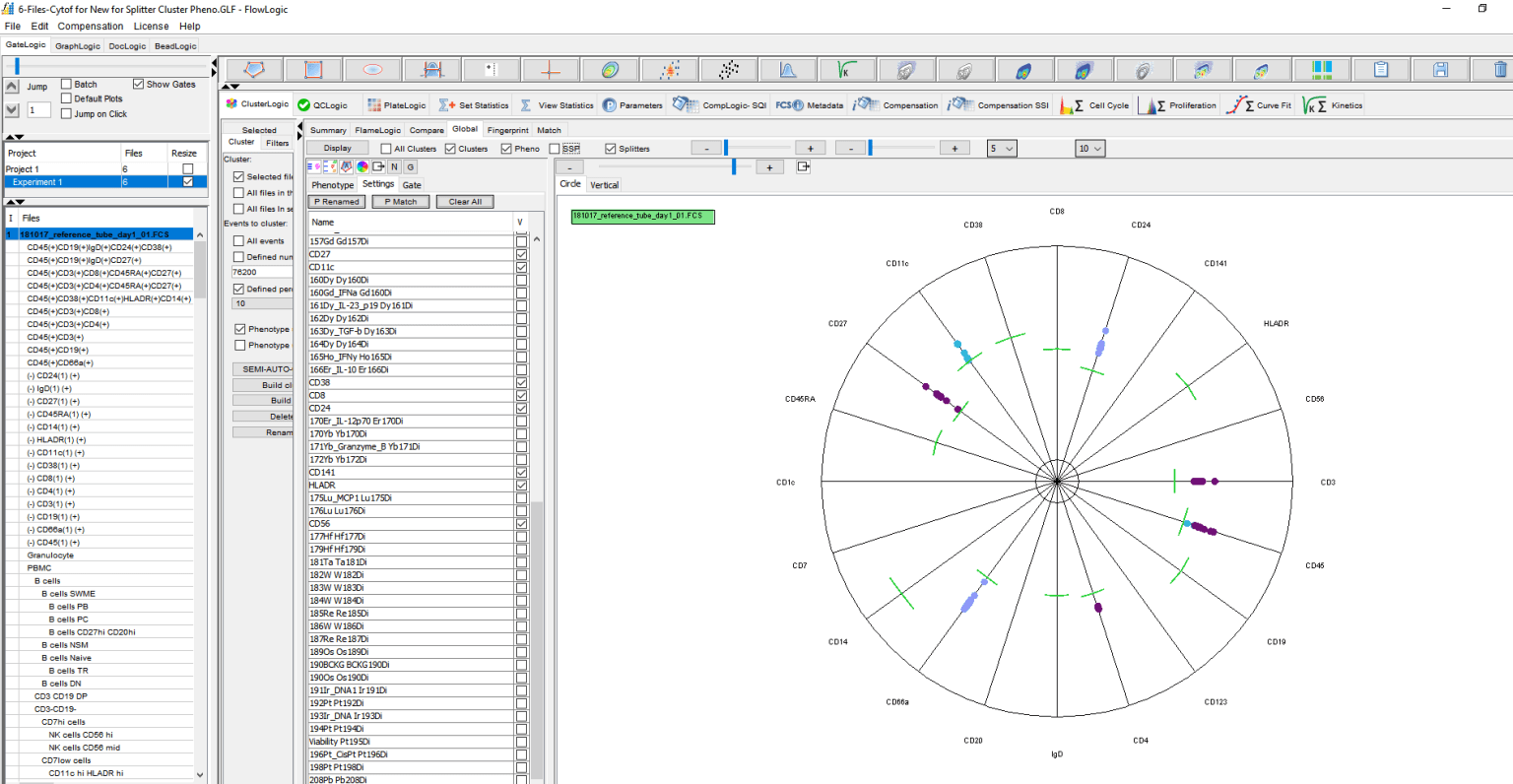Image resolution: width=1513 pixels, height=784 pixels.
Task: Click the quadrant crosshair gate tool
Action: point(551,69)
